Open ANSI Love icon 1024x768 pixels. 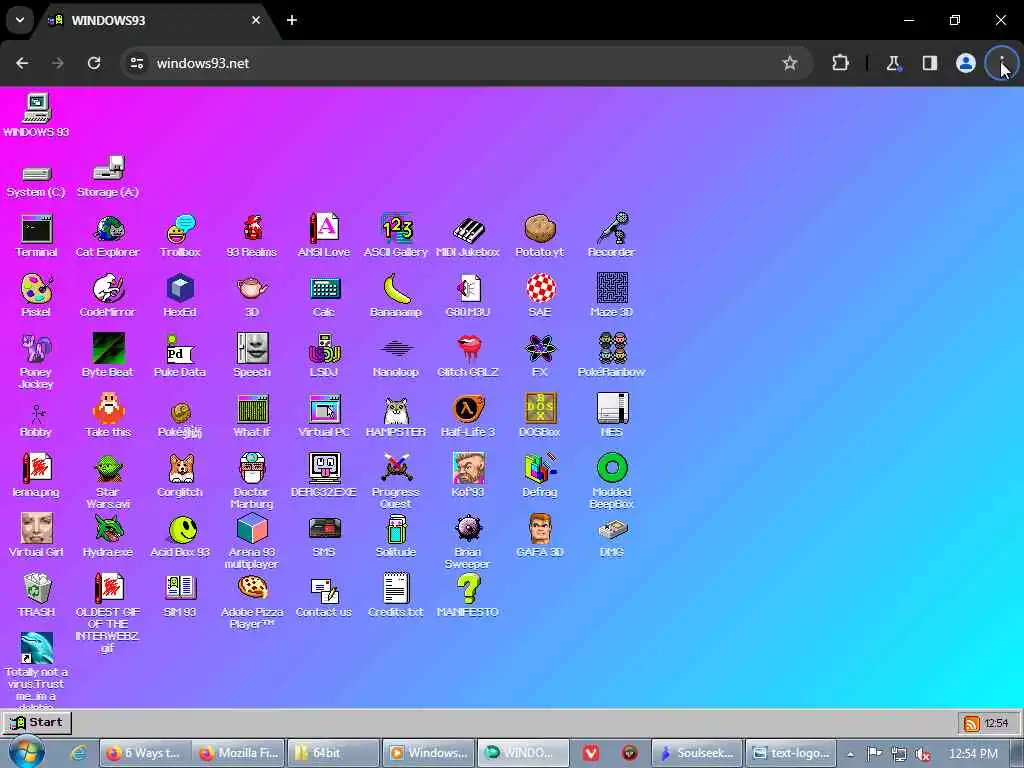[x=324, y=229]
